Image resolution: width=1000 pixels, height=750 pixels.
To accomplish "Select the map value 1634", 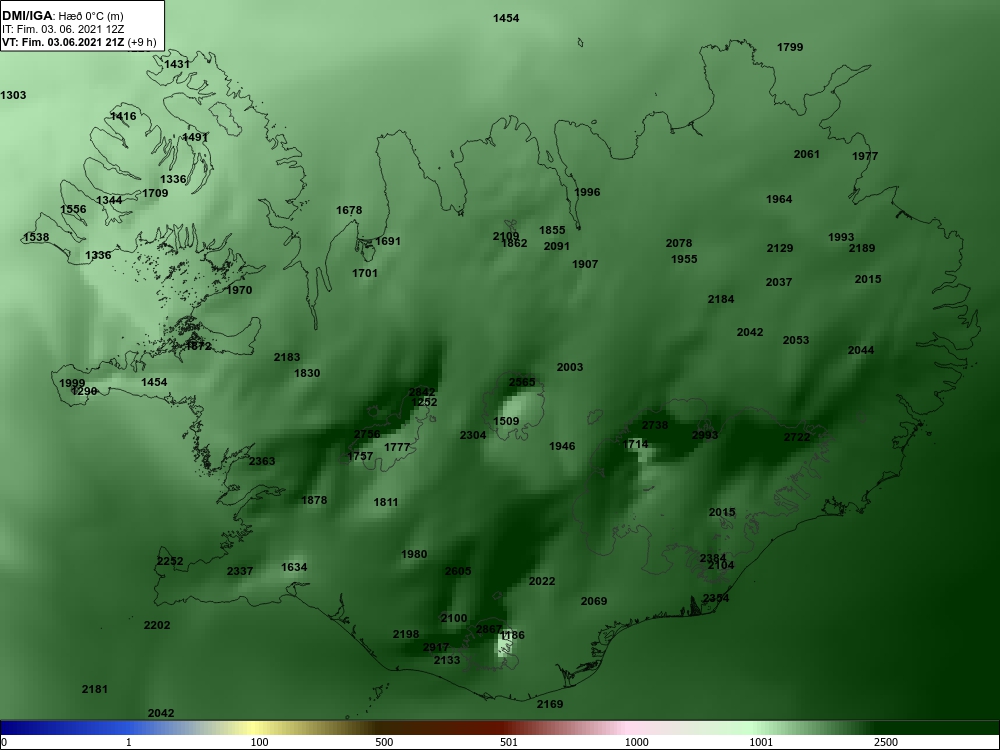I will pos(294,567).
